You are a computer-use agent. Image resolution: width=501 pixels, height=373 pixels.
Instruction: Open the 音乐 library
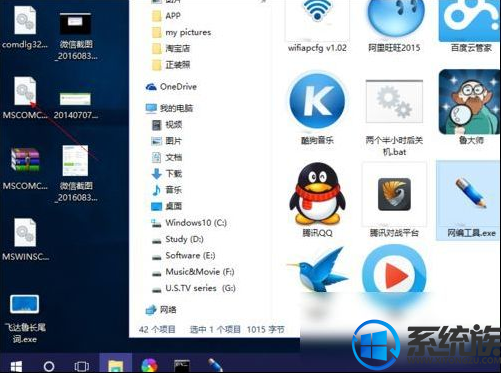(x=167, y=190)
